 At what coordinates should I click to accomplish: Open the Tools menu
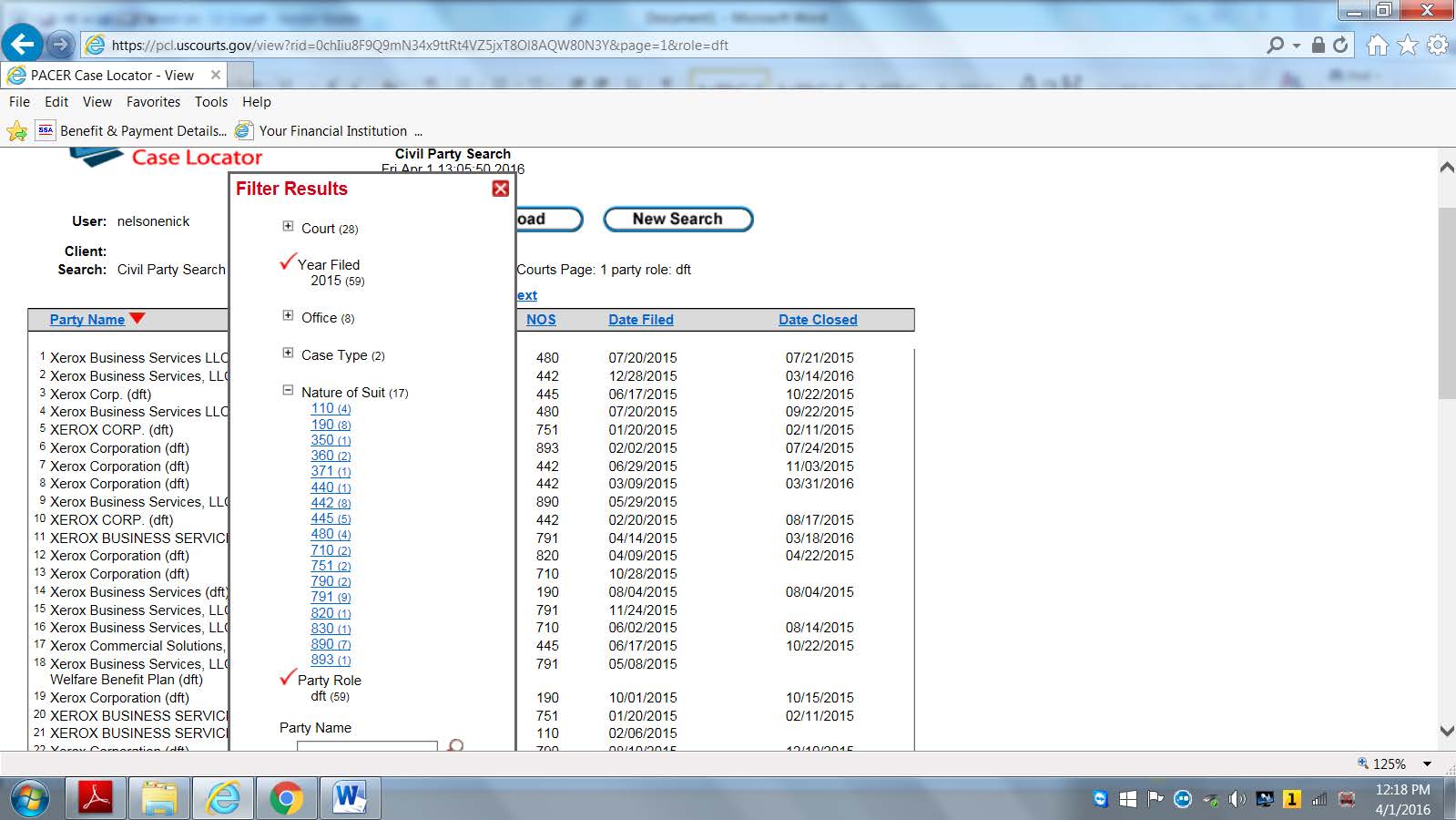point(211,102)
